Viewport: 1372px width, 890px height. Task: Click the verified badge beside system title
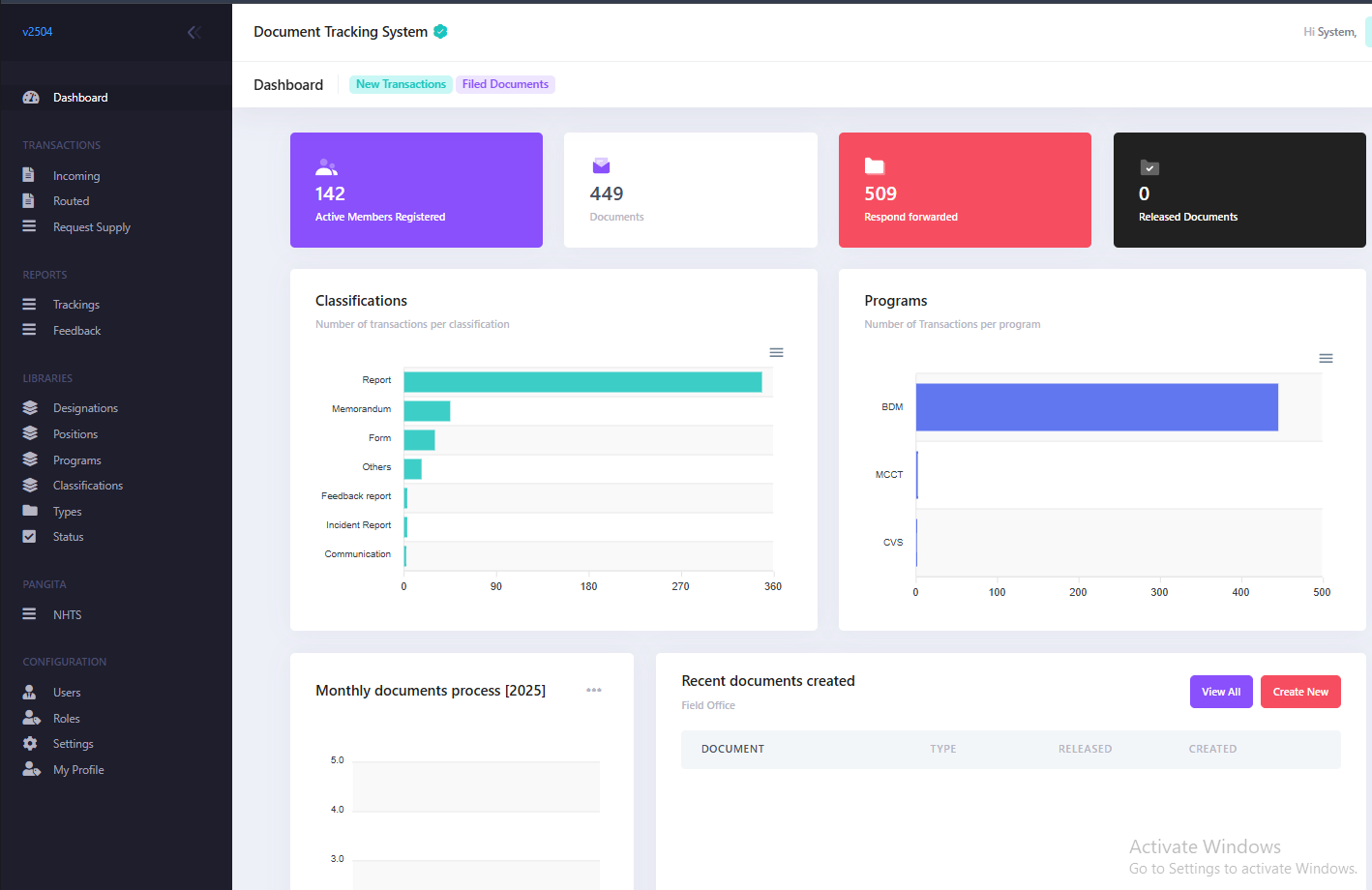pyautogui.click(x=440, y=32)
